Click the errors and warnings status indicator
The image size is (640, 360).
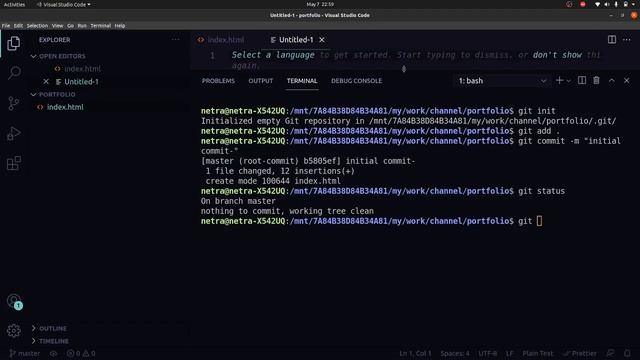(81, 353)
